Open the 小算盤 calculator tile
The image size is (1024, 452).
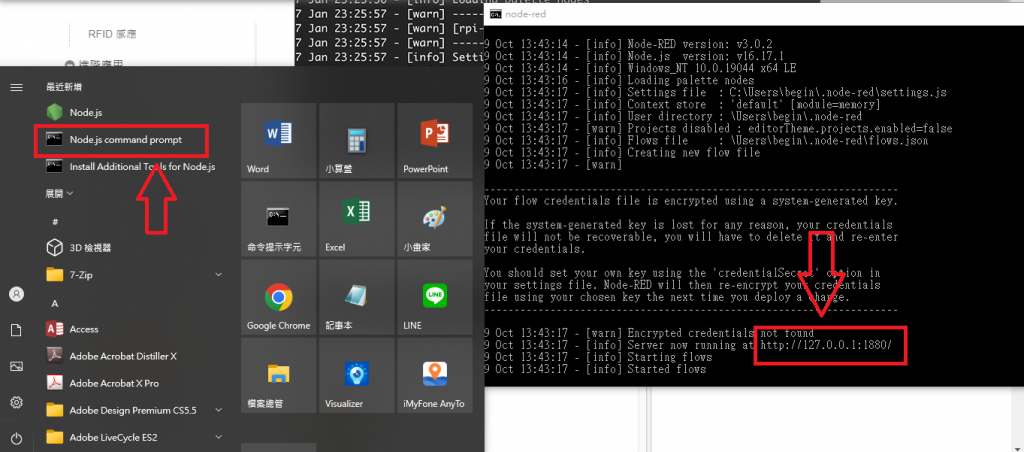356,140
